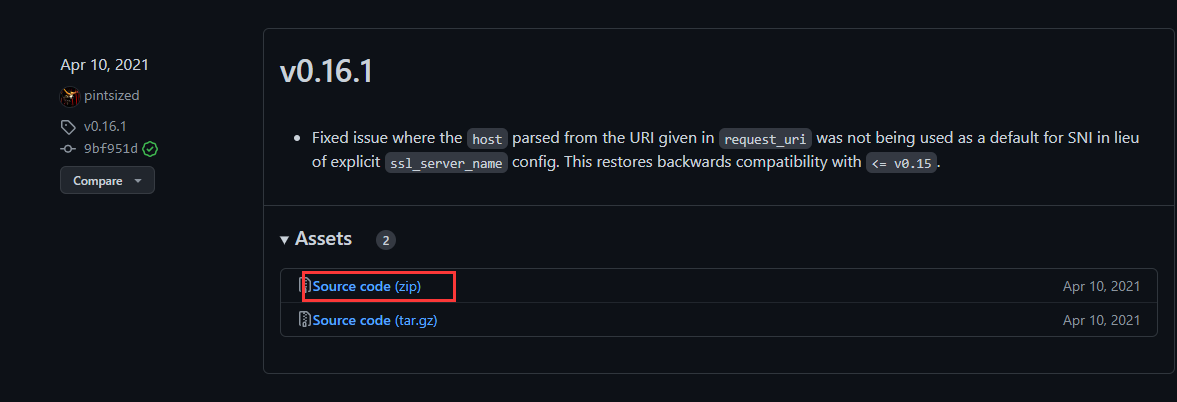The image size is (1177, 402).
Task: Click the green verified signature badge
Action: tap(150, 149)
